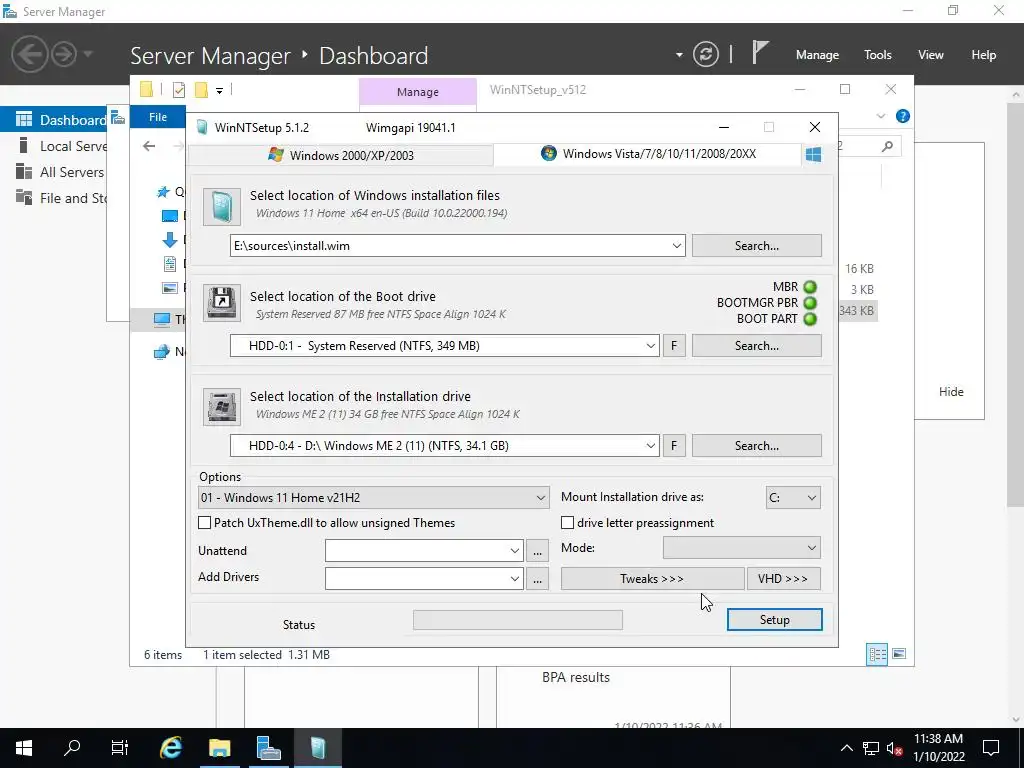Viewport: 1024px width, 768px height.
Task: Start installation with the Setup button
Action: coord(775,620)
